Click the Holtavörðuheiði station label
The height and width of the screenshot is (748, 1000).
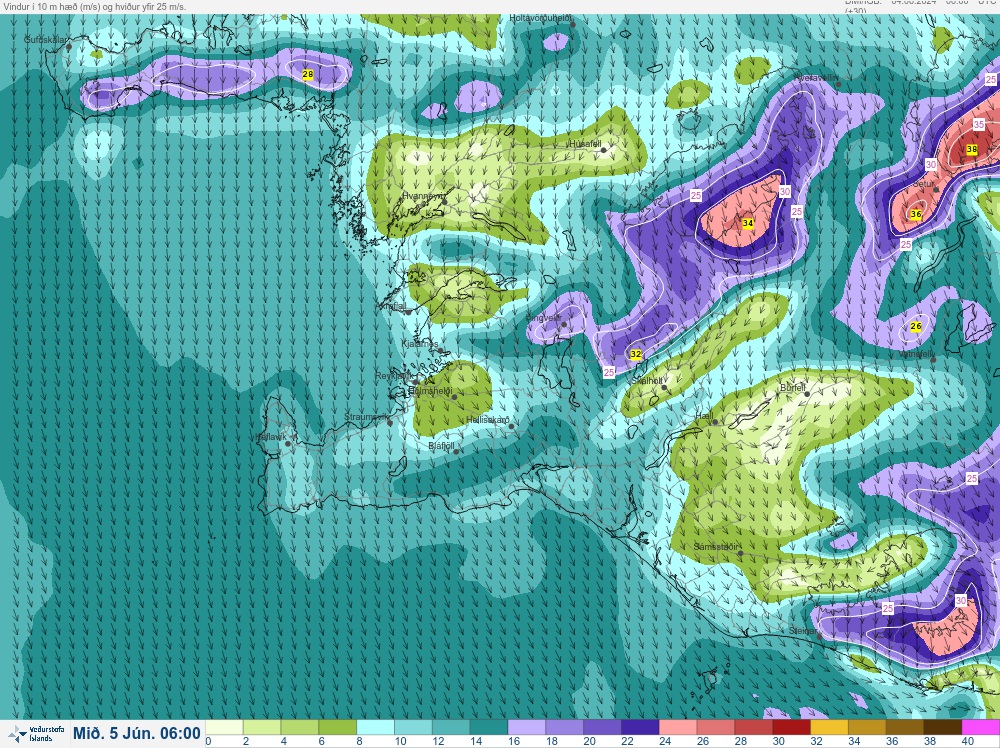click(540, 18)
